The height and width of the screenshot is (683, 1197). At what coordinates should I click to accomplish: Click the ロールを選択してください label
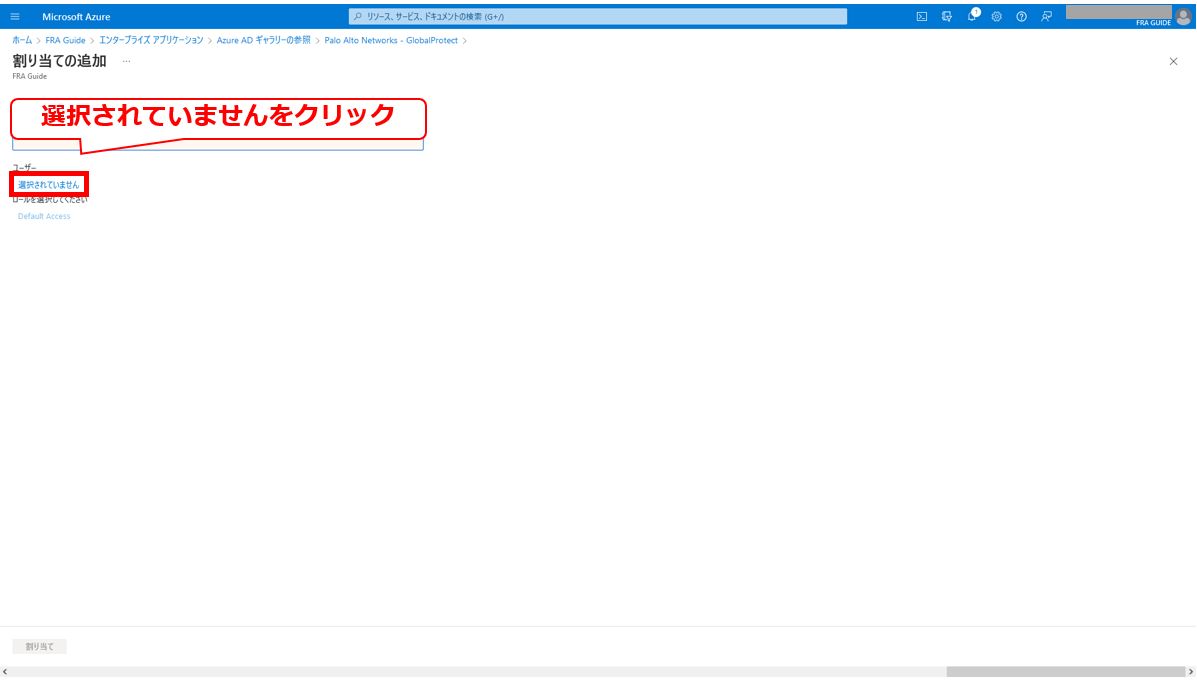tap(50, 199)
